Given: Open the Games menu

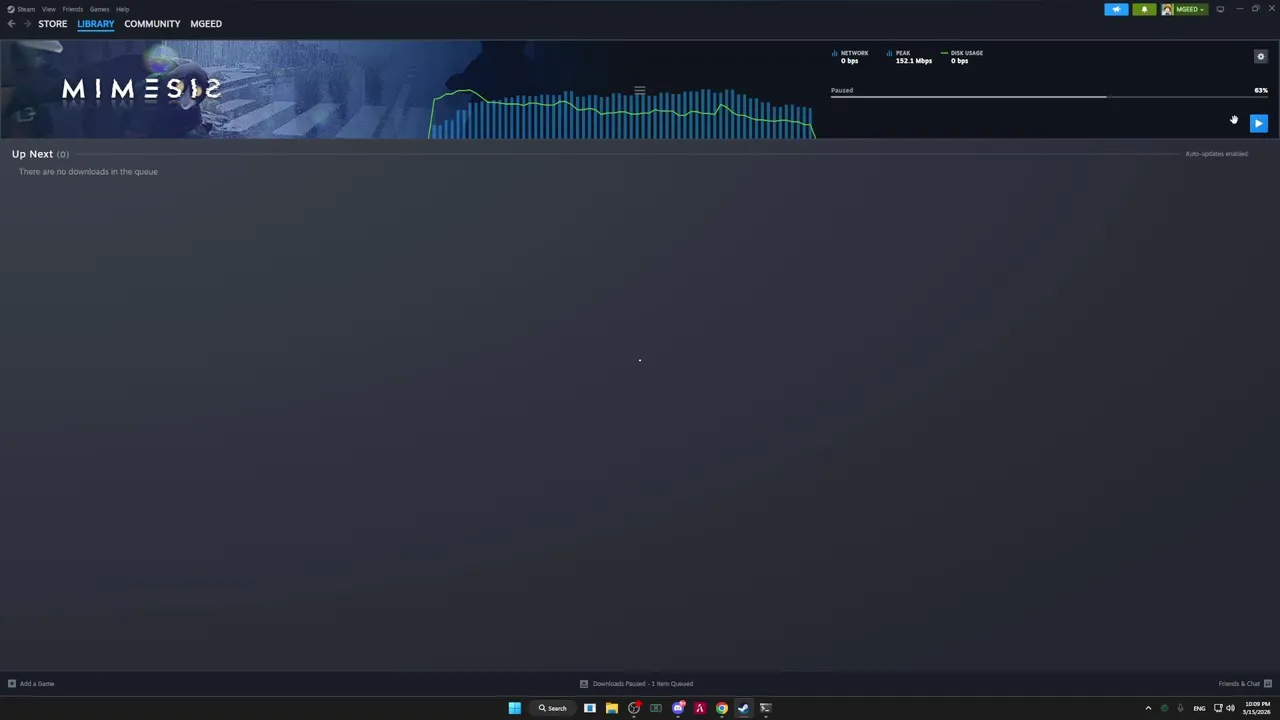Looking at the screenshot, I should click(x=99, y=9).
